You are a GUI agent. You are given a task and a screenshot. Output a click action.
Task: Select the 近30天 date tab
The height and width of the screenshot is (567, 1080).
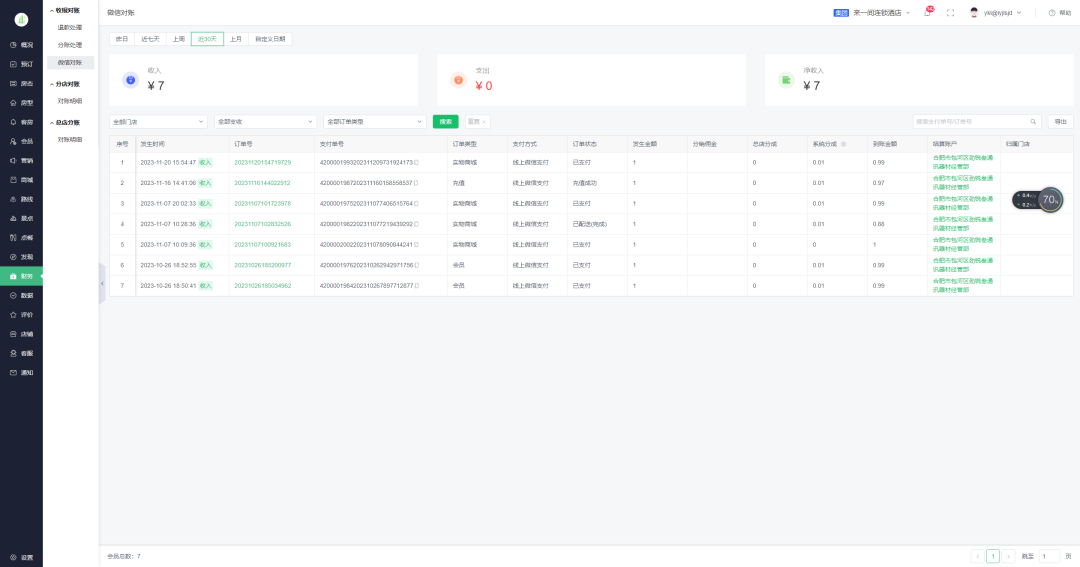207,39
